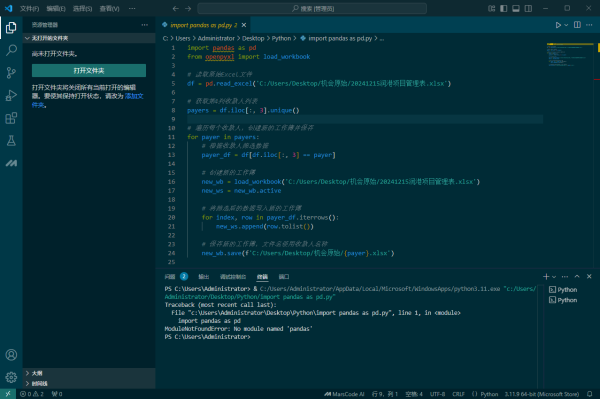The image size is (600, 399).
Task: Open the Manage gear icon
Action: tap(11, 378)
